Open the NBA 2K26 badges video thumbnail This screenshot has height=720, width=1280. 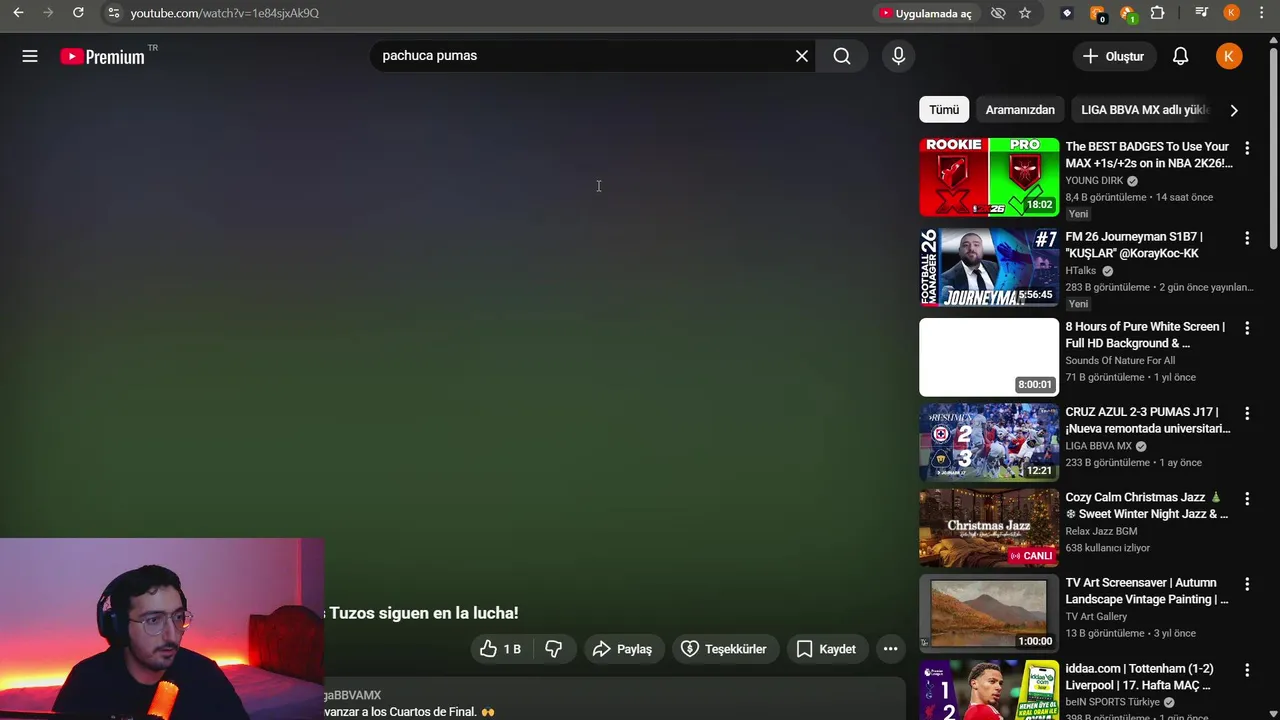click(989, 177)
